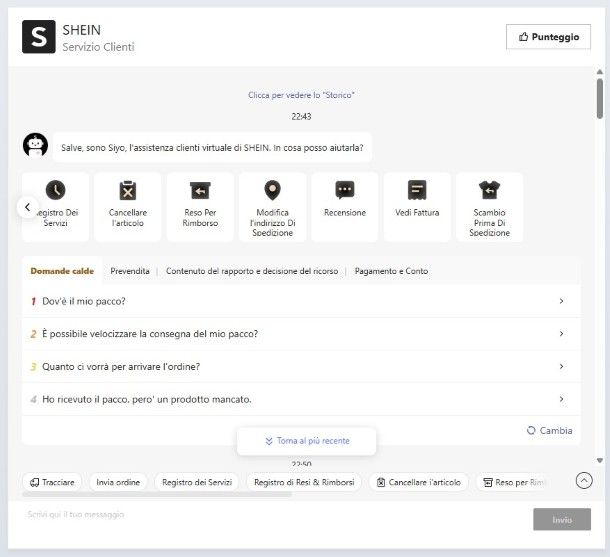Image resolution: width=610 pixels, height=557 pixels.
Task: Click the Invio send button
Action: (x=562, y=519)
